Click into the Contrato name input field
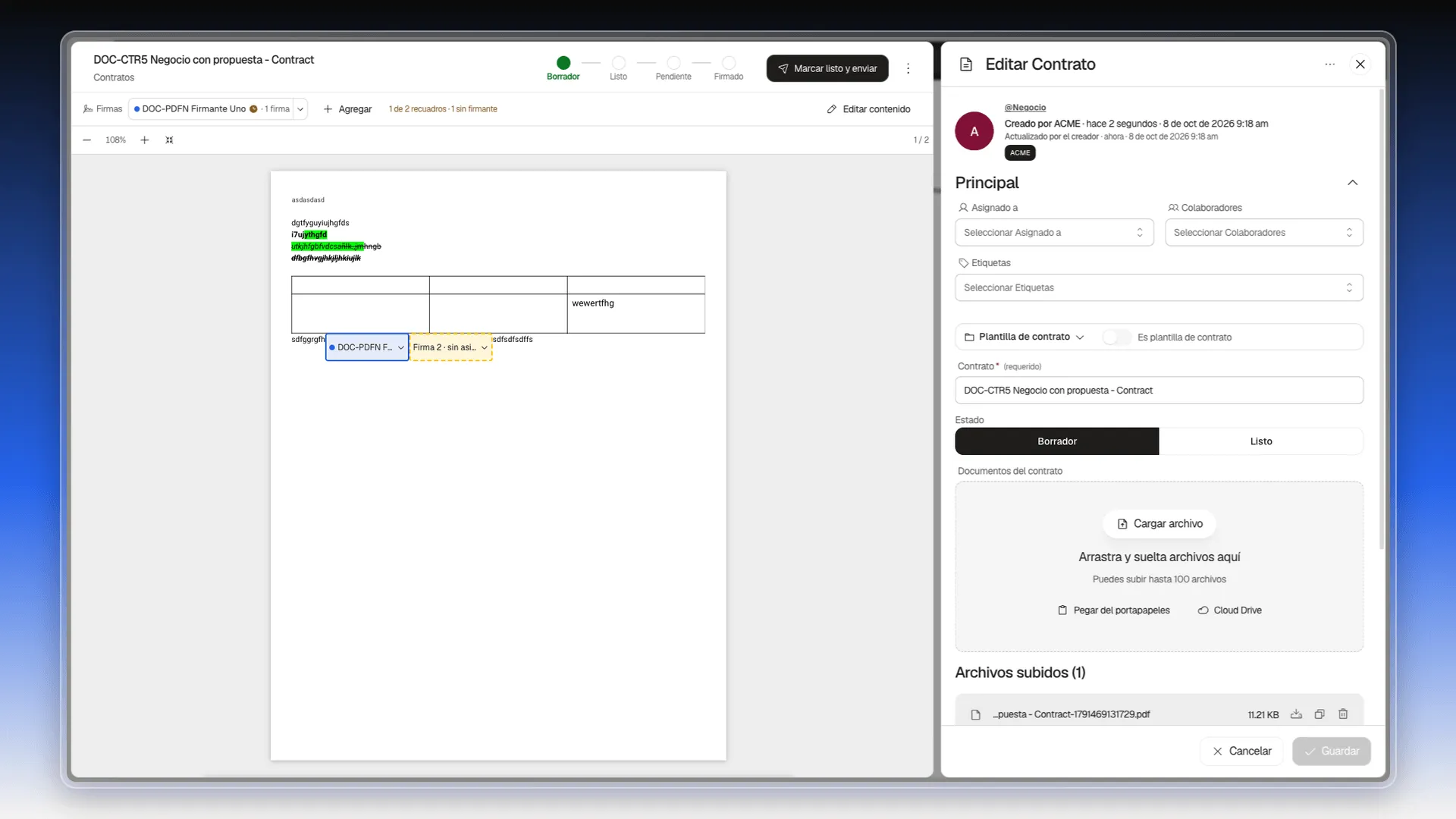This screenshot has width=1456, height=819. (1159, 391)
